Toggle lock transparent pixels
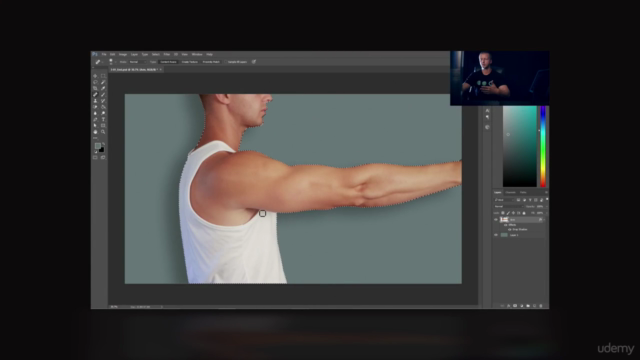 503,213
